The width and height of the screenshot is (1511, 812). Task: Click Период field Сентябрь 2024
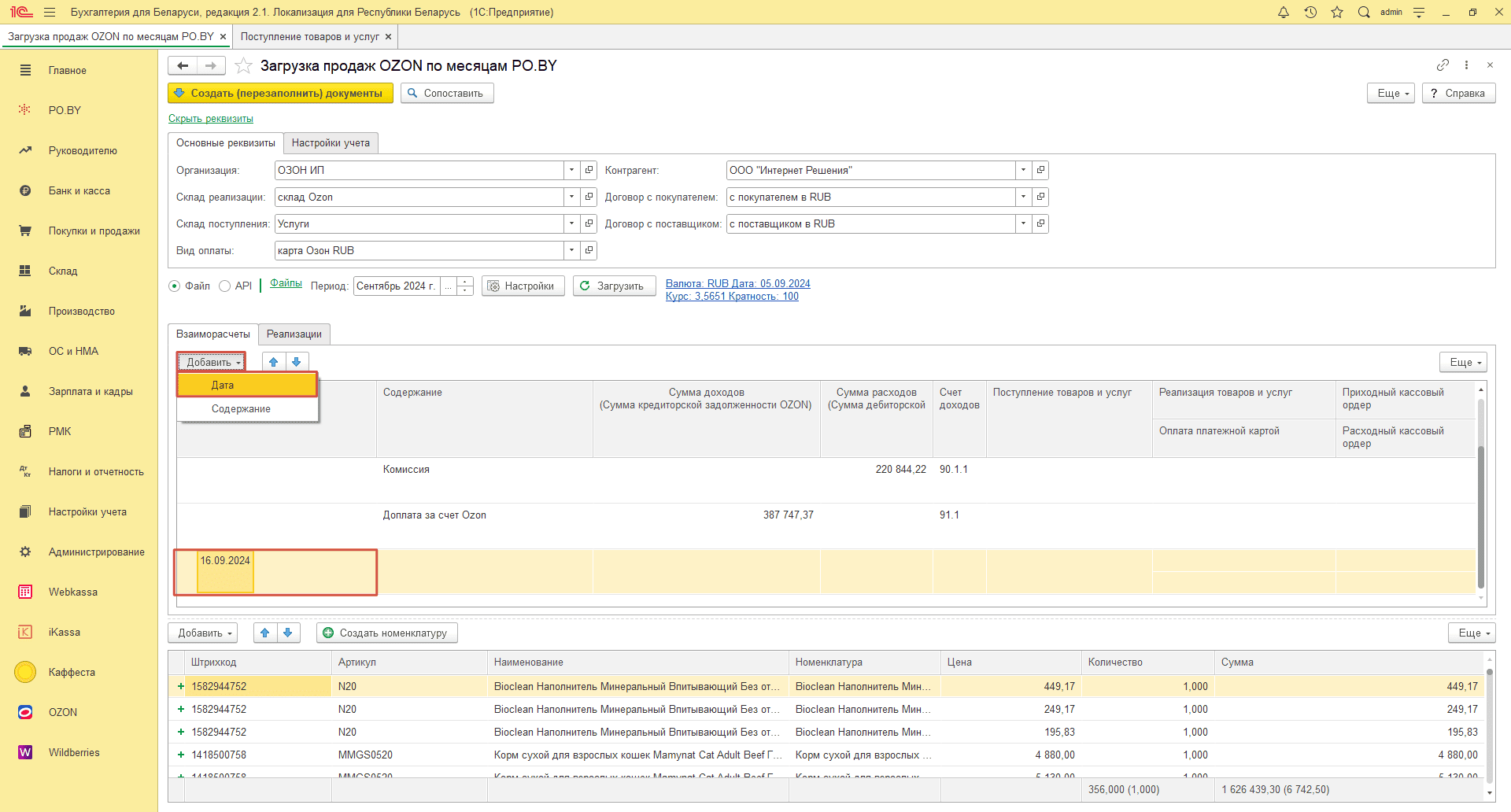tap(397, 286)
